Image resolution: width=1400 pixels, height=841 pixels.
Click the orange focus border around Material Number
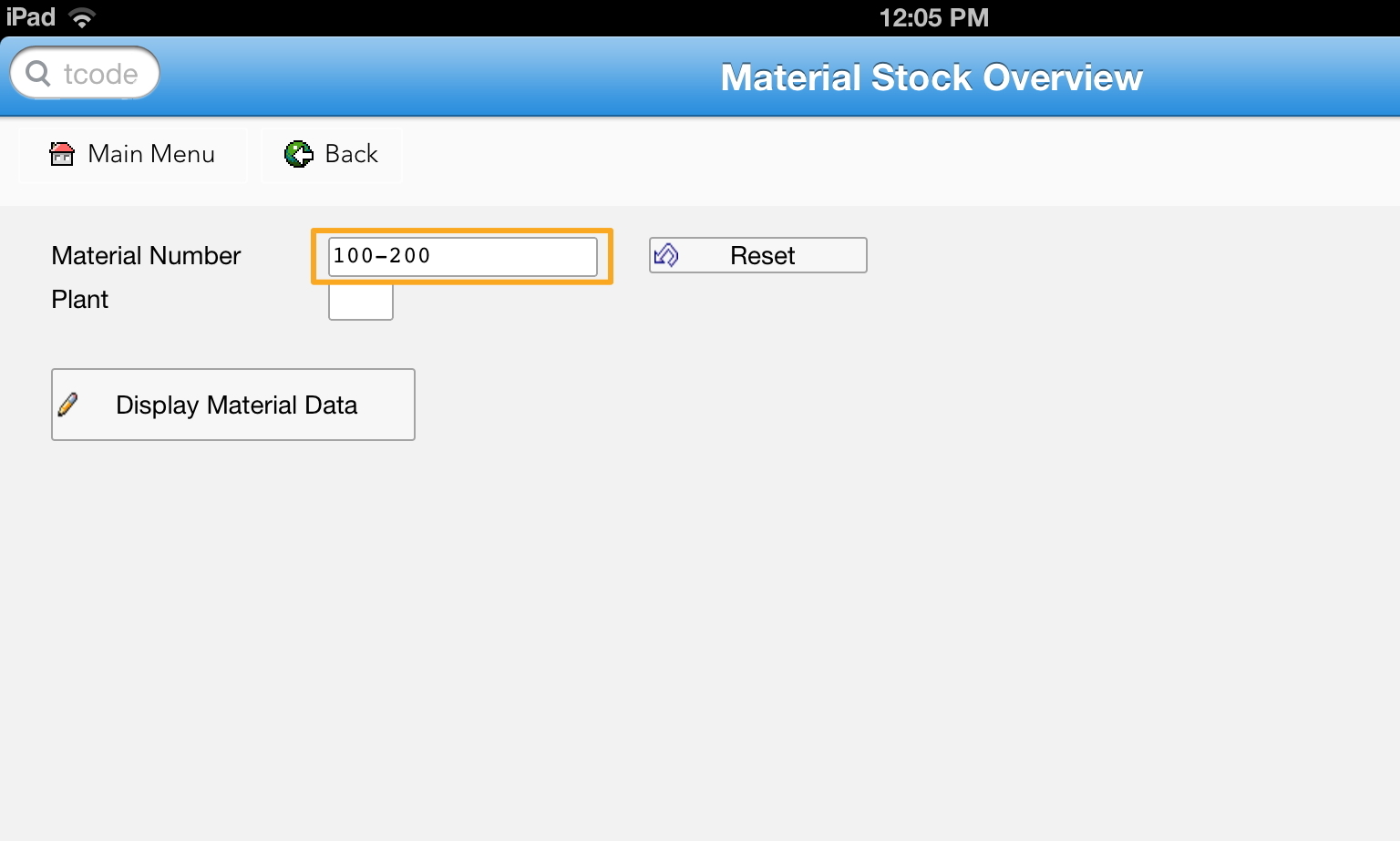[462, 231]
